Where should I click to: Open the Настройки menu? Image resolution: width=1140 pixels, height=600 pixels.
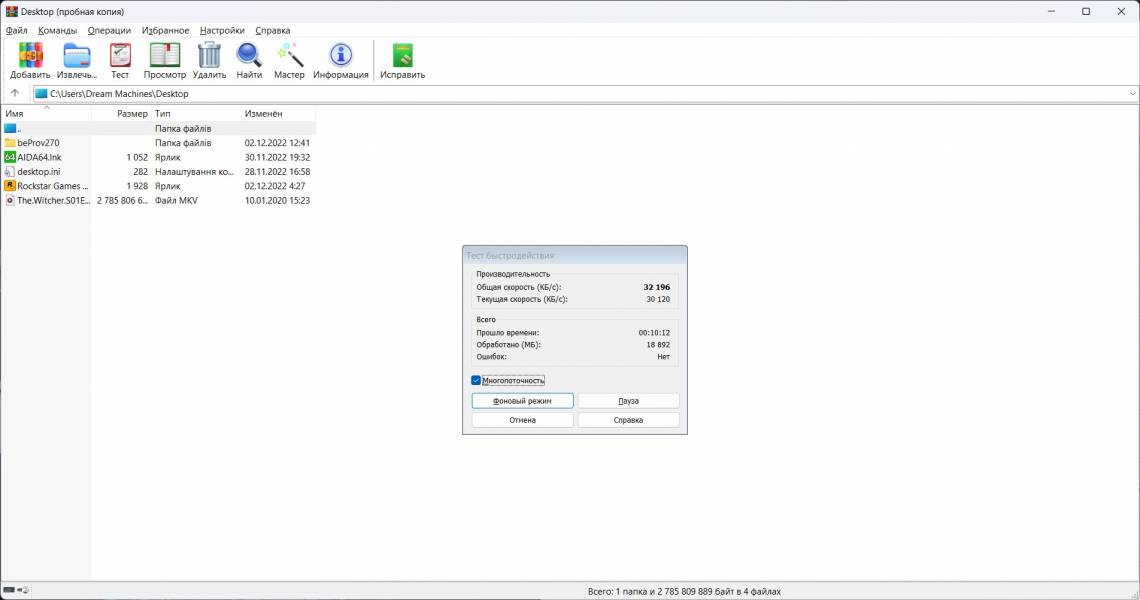pos(222,31)
